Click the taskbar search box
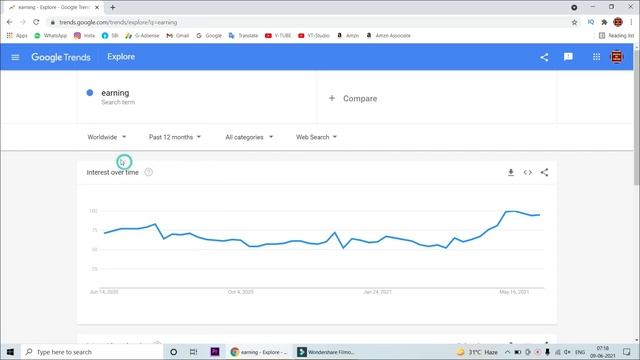This screenshot has height=360, width=640. click(92, 352)
